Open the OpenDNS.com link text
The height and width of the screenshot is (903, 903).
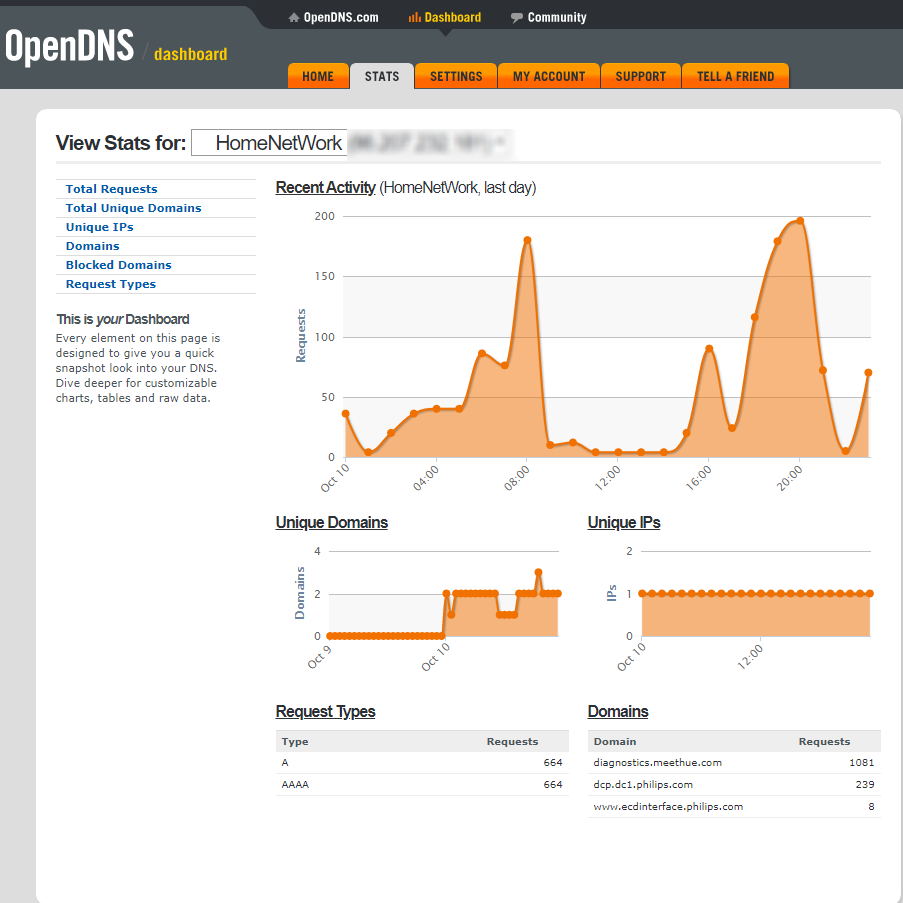click(341, 18)
